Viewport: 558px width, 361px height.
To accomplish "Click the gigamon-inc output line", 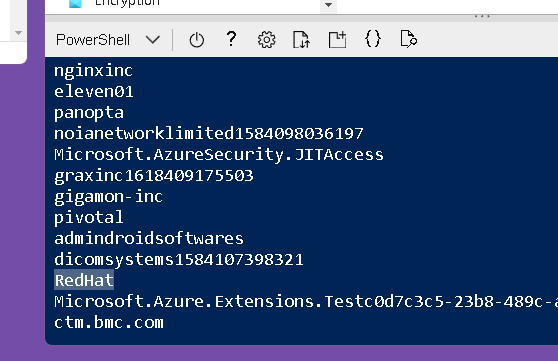I will click(109, 197).
